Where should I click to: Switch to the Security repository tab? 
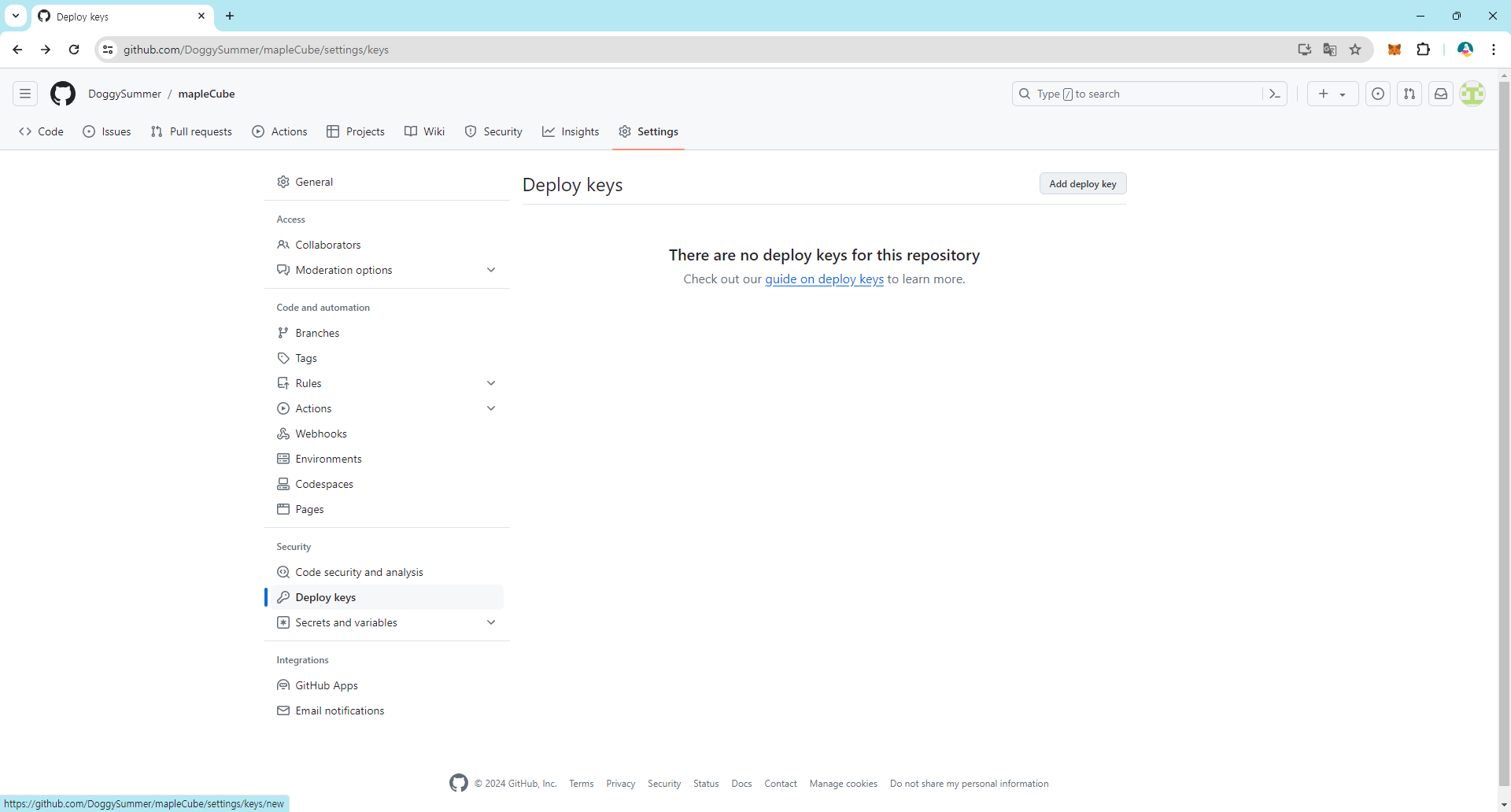coord(493,131)
